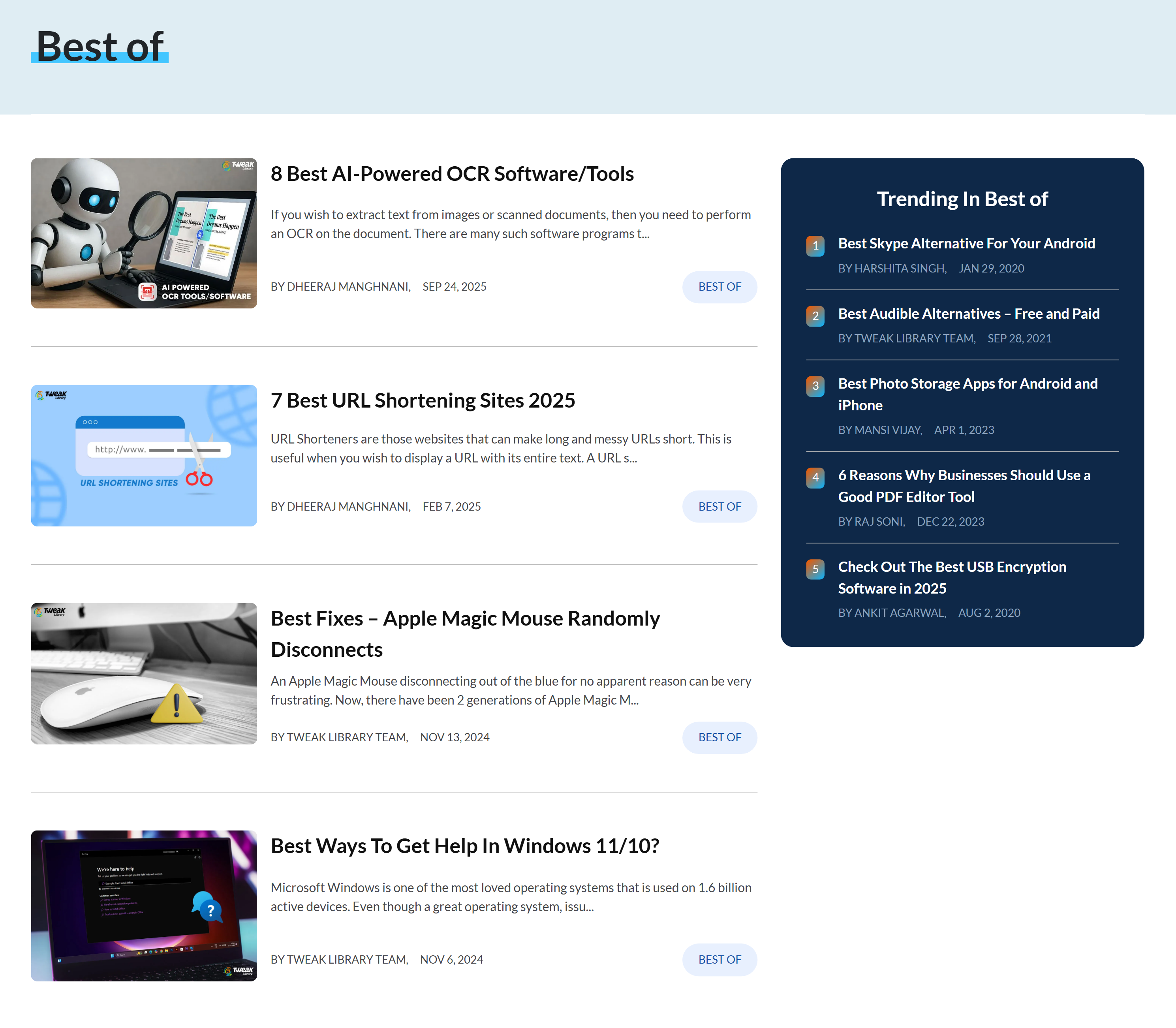Click BEST OF tag on URL Shortening article
Viewport: 1176px width, 1028px height.
point(720,507)
